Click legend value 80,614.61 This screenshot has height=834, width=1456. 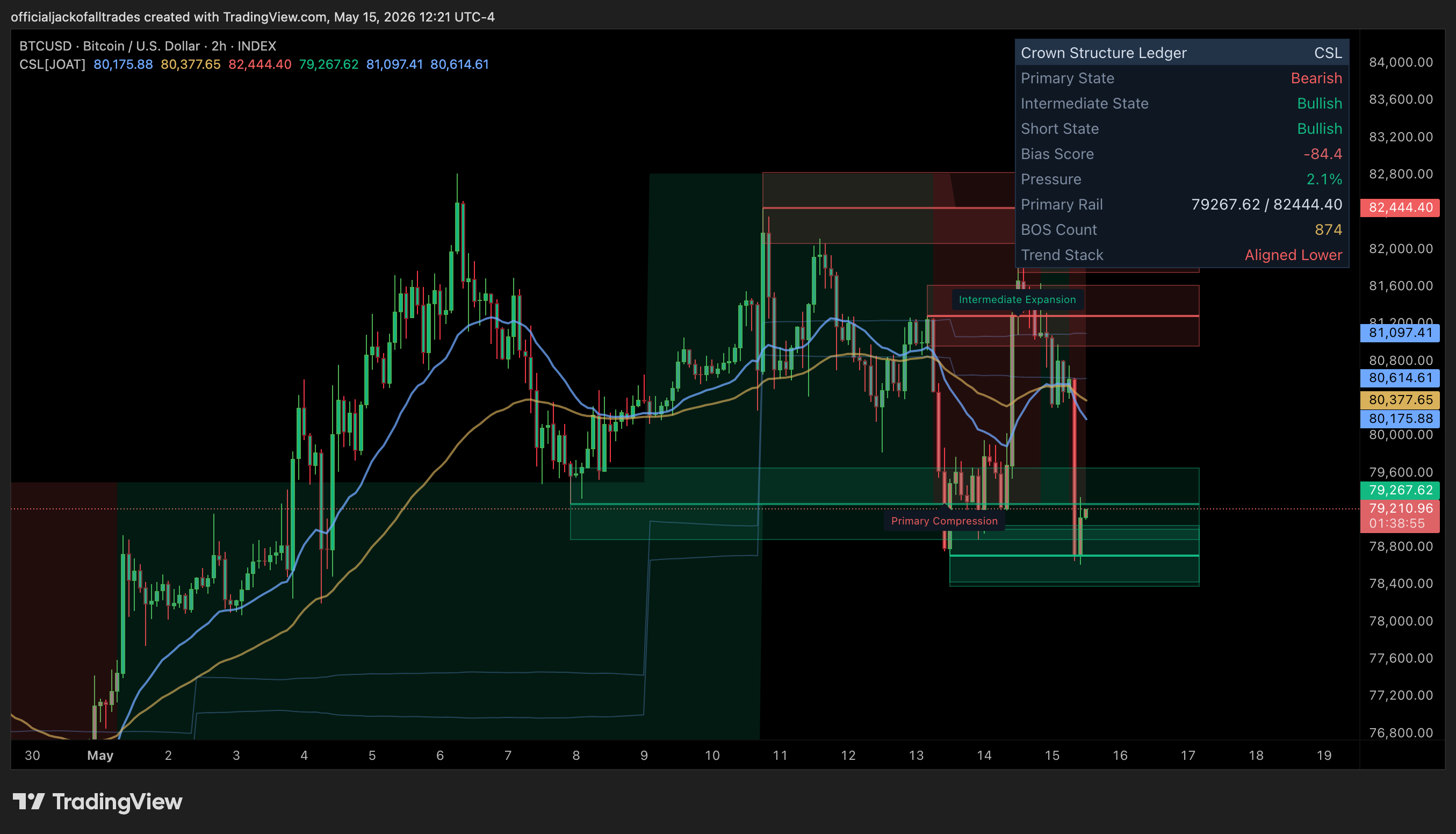point(460,64)
